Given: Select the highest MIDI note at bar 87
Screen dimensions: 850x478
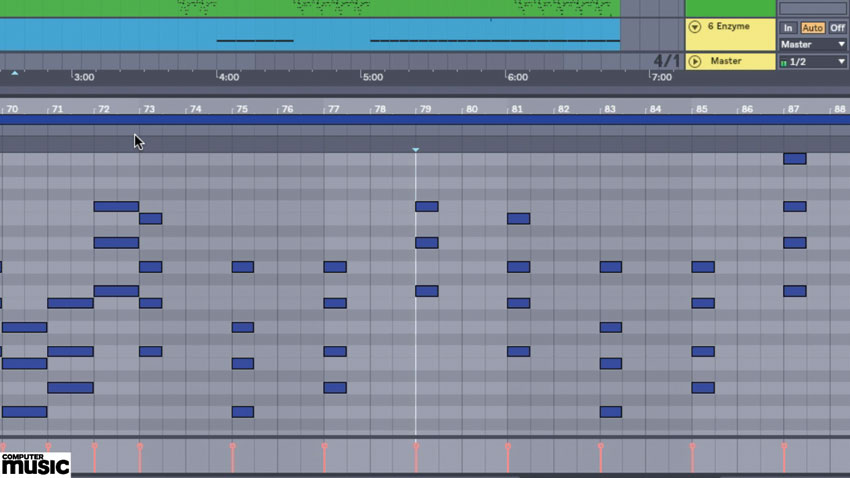Looking at the screenshot, I should tap(795, 159).
